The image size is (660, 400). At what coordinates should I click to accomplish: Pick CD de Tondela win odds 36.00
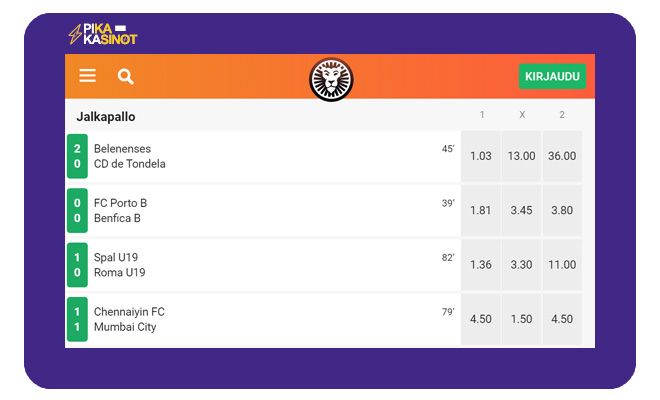562,156
